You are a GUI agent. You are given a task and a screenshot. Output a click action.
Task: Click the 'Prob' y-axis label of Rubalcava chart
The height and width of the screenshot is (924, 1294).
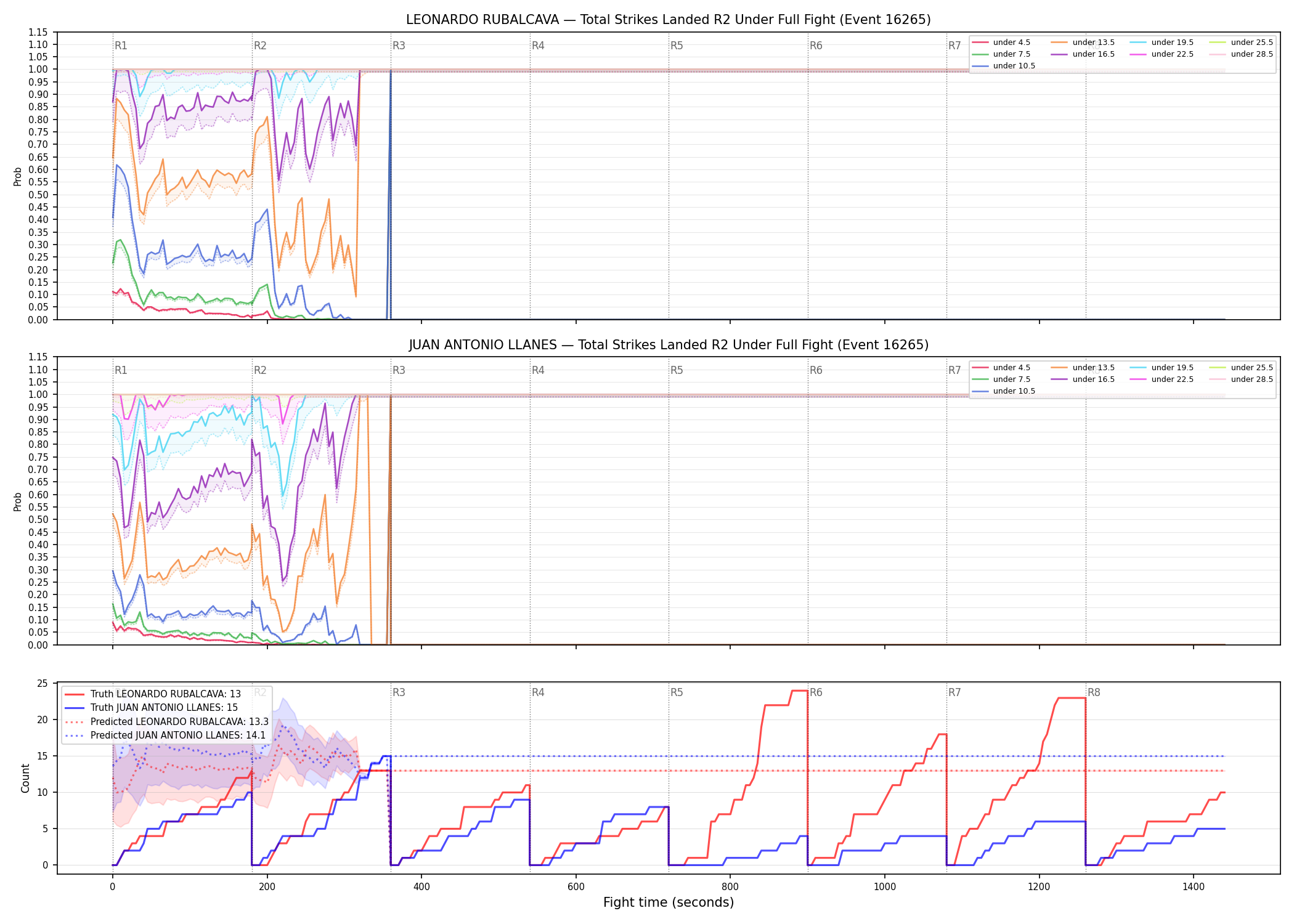(x=18, y=176)
